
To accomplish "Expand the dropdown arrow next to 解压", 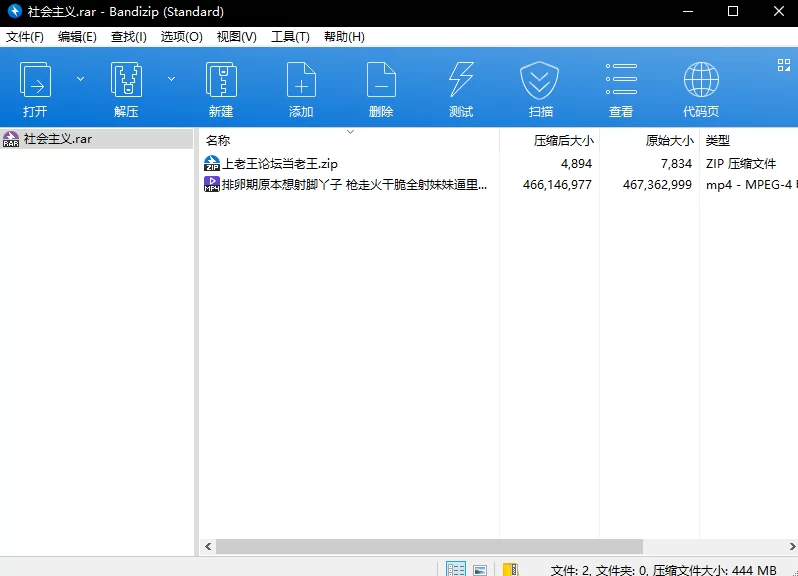I will 171,78.
